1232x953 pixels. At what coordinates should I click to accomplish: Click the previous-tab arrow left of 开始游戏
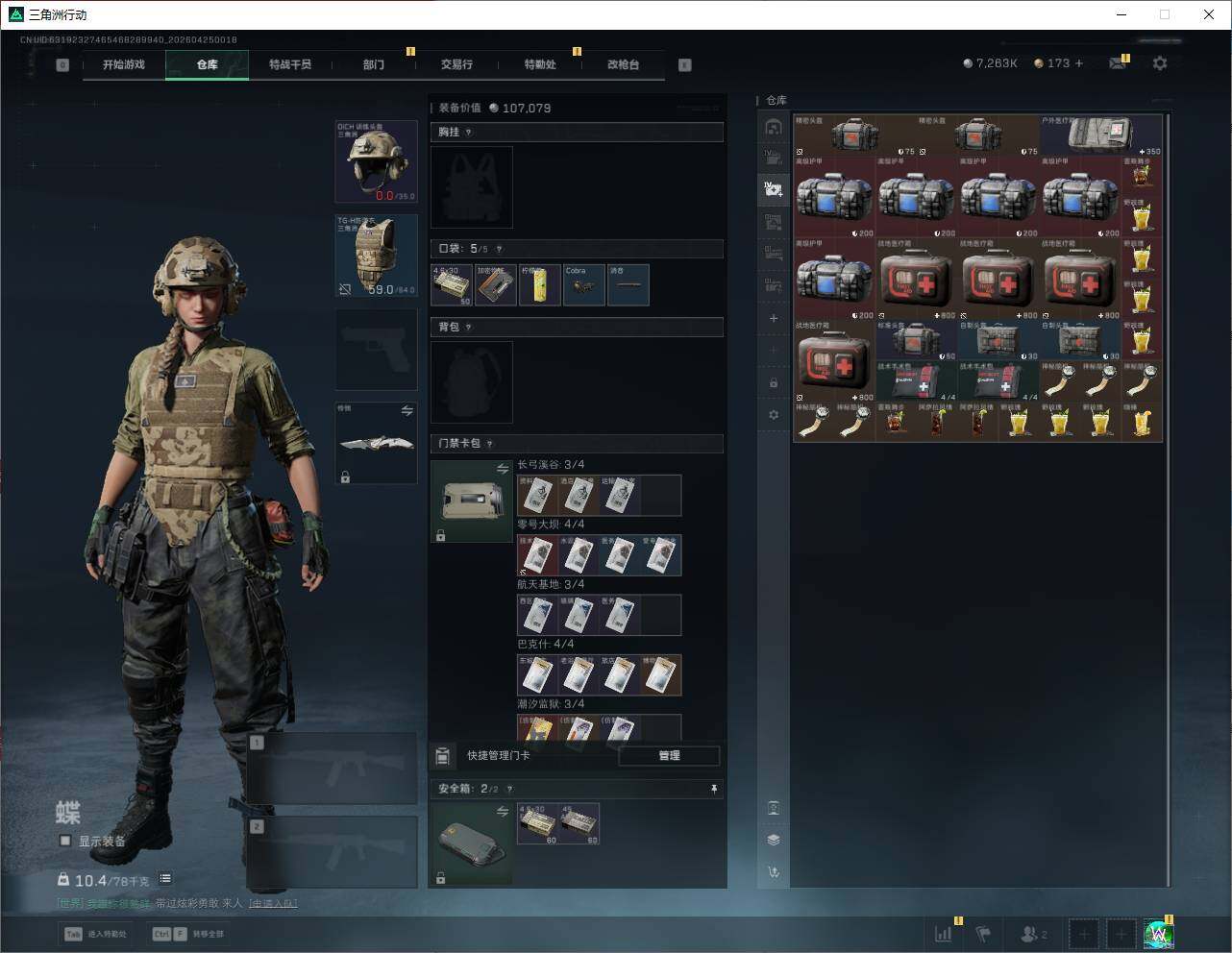(62, 65)
